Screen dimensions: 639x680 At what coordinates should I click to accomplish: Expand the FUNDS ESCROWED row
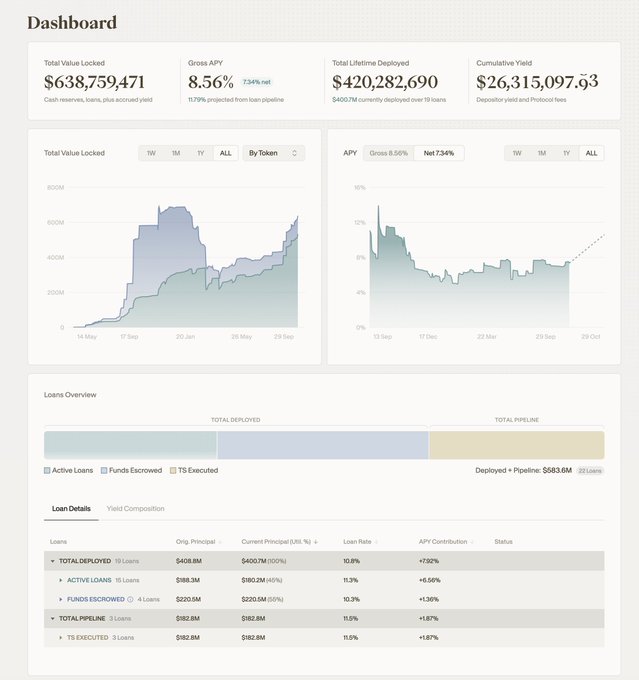[61, 599]
